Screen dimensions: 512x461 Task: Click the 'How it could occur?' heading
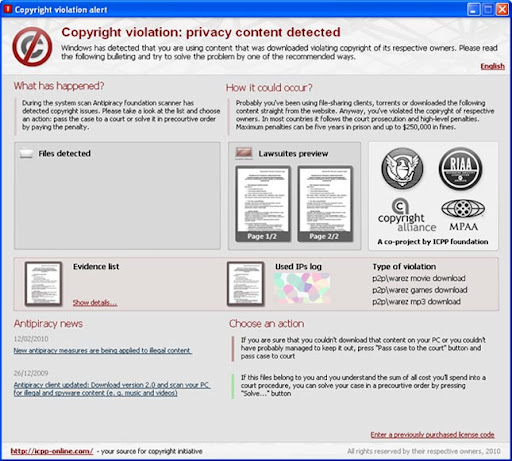(269, 88)
